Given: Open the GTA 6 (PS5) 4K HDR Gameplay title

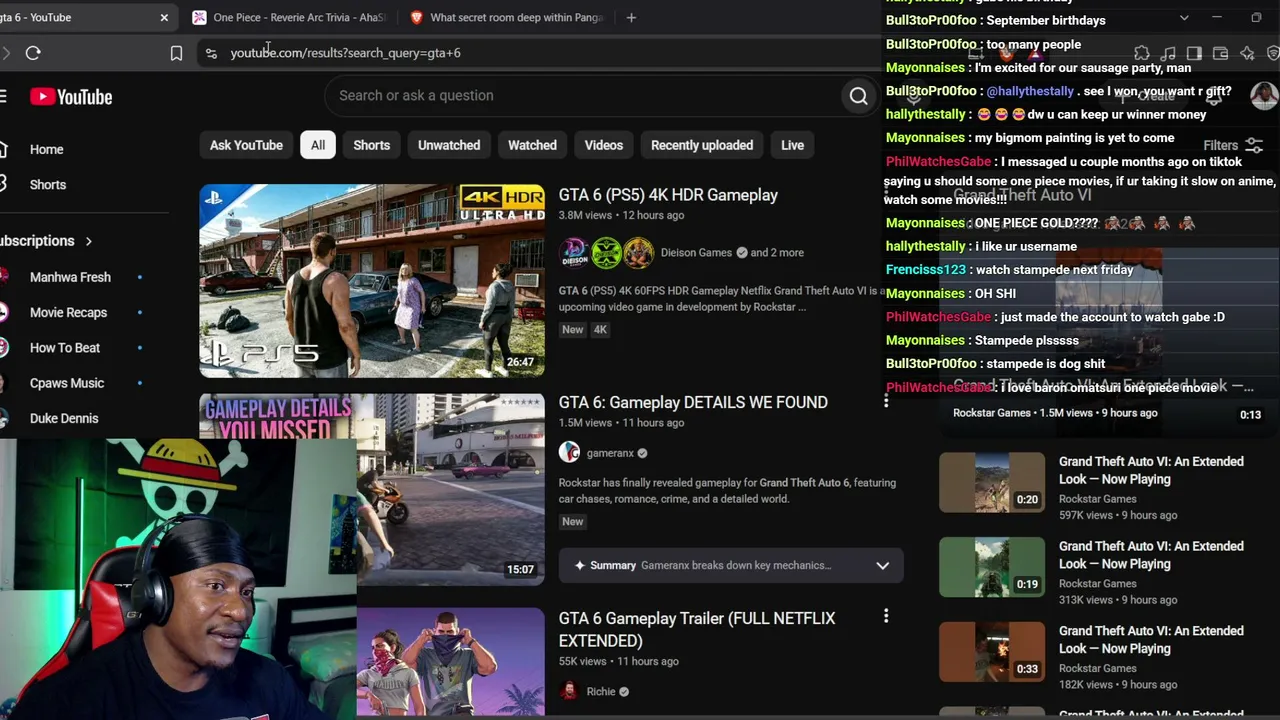Looking at the screenshot, I should coord(668,195).
